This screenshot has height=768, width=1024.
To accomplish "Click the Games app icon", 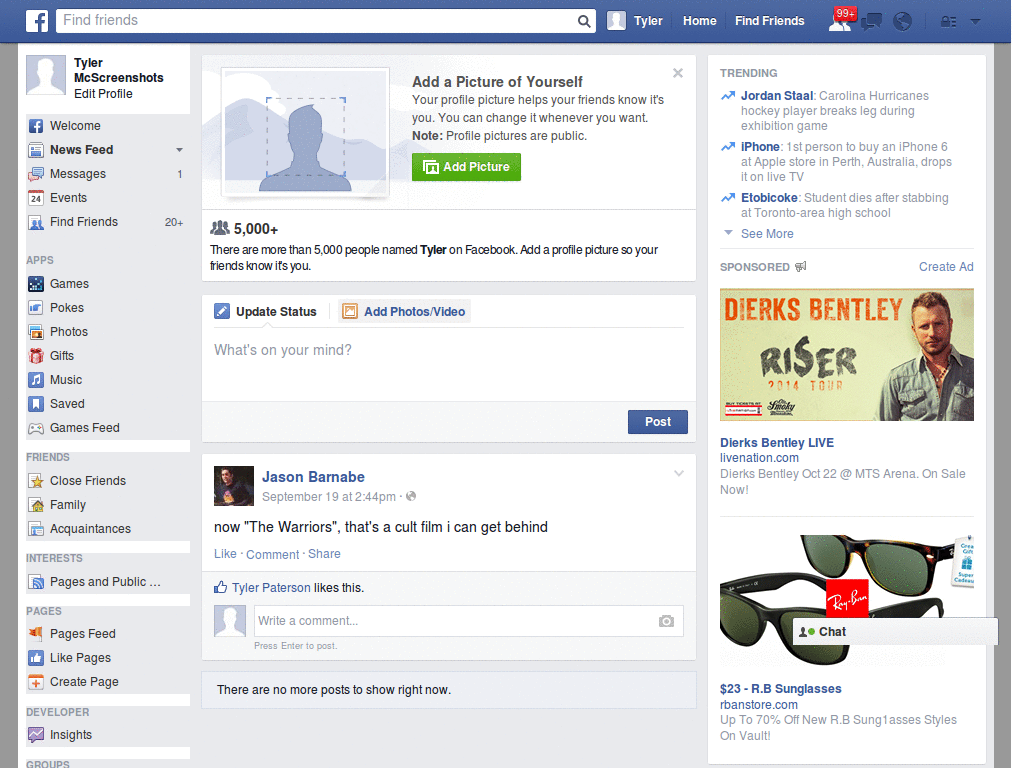I will (36, 284).
